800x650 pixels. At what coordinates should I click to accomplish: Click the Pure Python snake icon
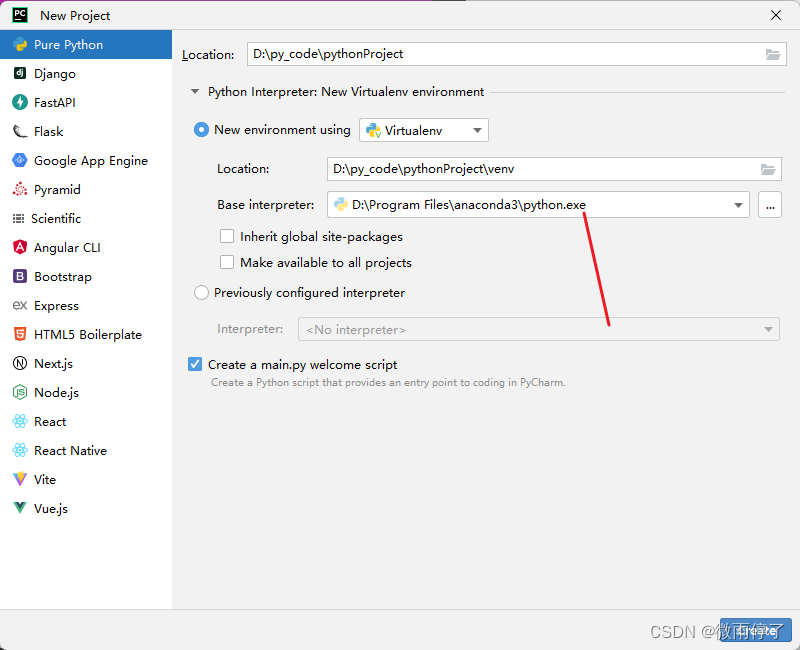tap(20, 44)
